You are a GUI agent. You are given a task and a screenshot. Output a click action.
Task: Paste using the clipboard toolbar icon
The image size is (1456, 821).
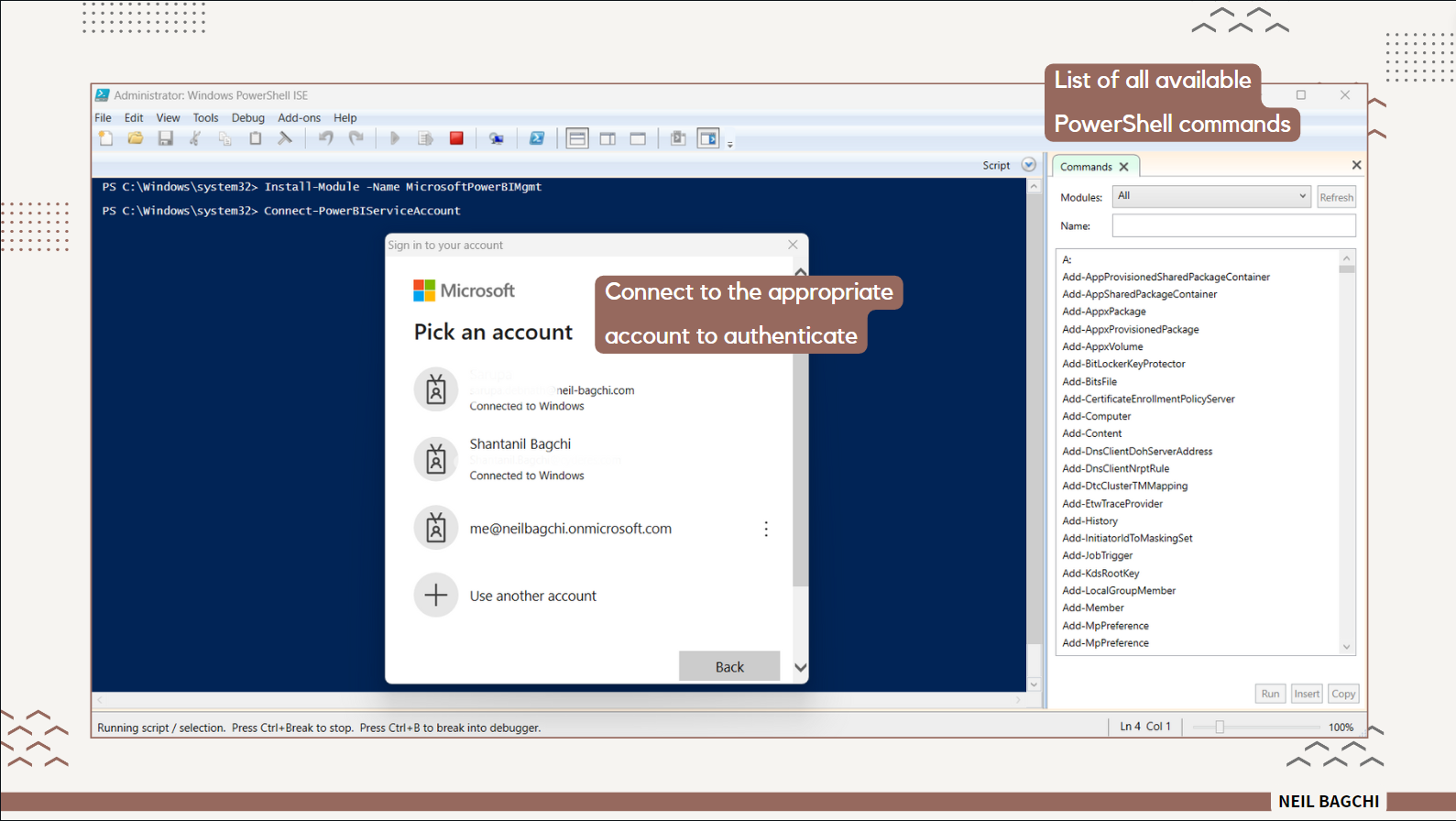click(256, 138)
